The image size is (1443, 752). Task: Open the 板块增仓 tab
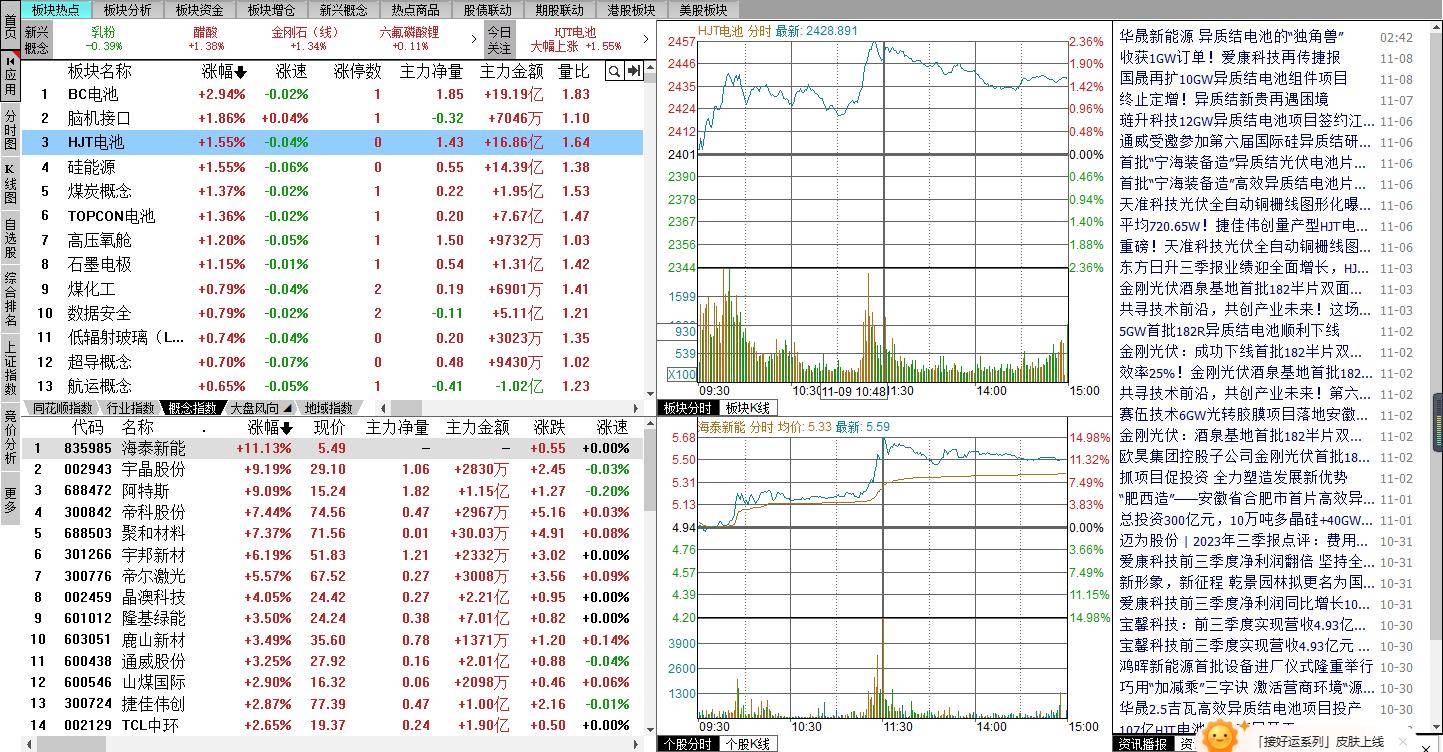click(x=271, y=10)
